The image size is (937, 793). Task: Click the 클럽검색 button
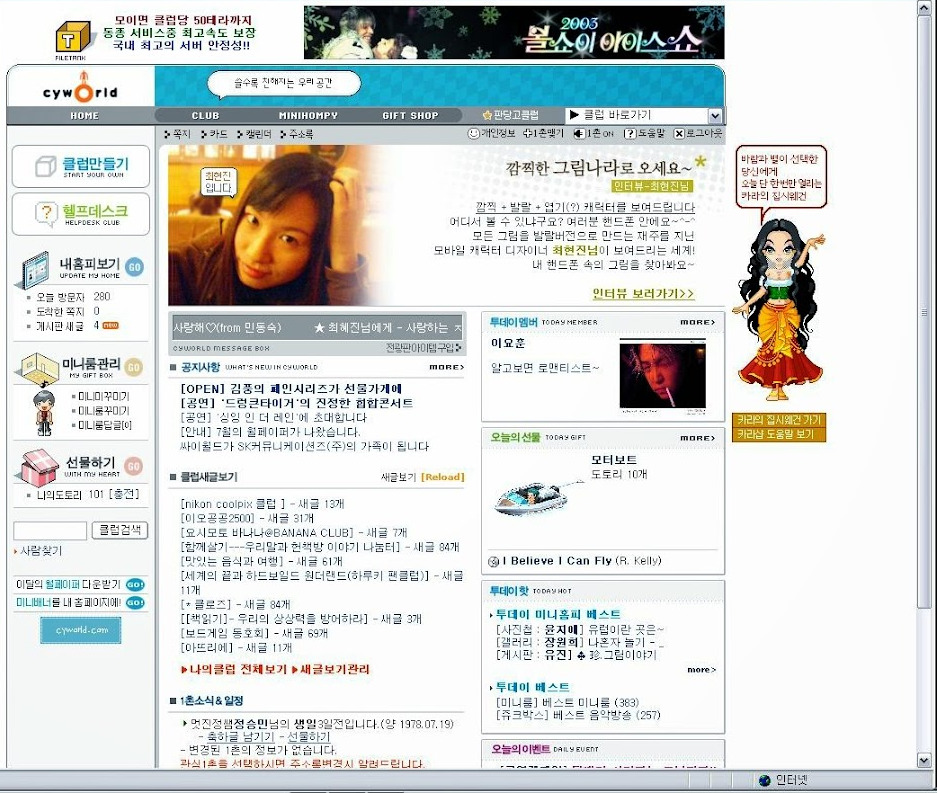(120, 530)
